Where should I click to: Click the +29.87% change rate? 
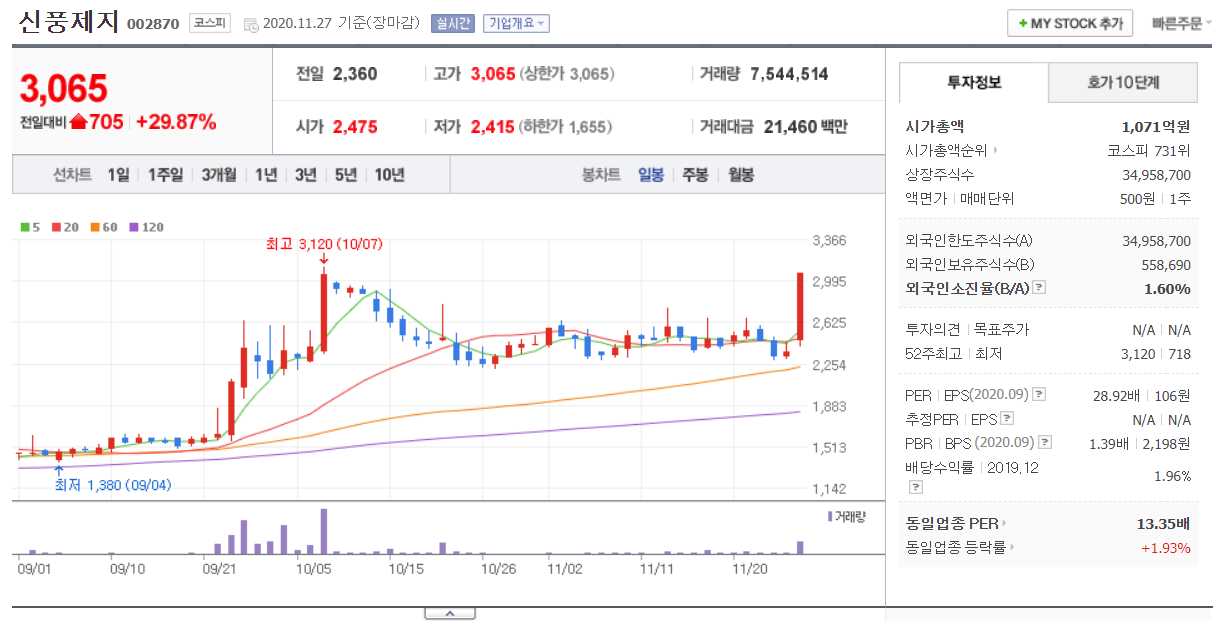click(176, 122)
